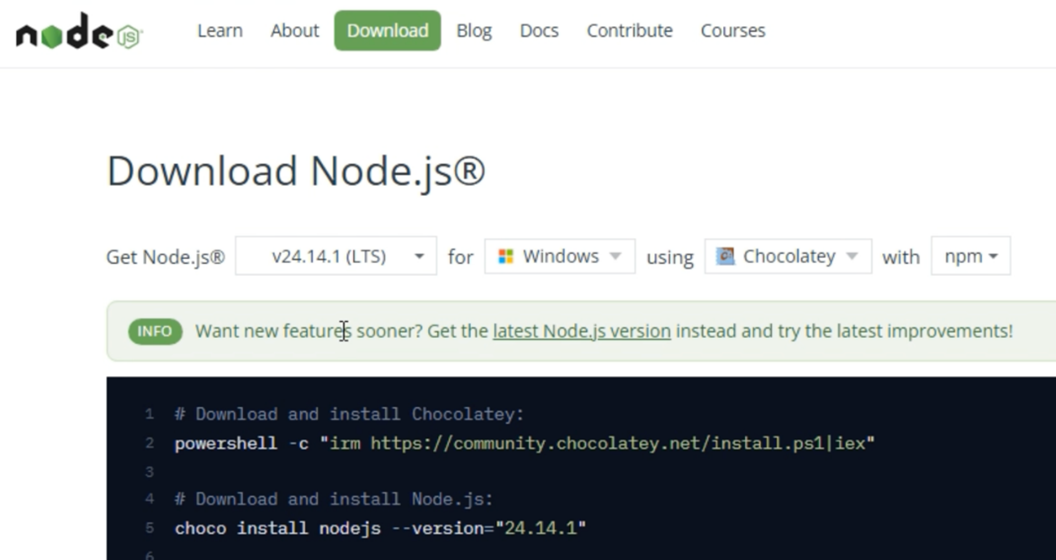Click the Chocolatey logo icon

(725, 256)
